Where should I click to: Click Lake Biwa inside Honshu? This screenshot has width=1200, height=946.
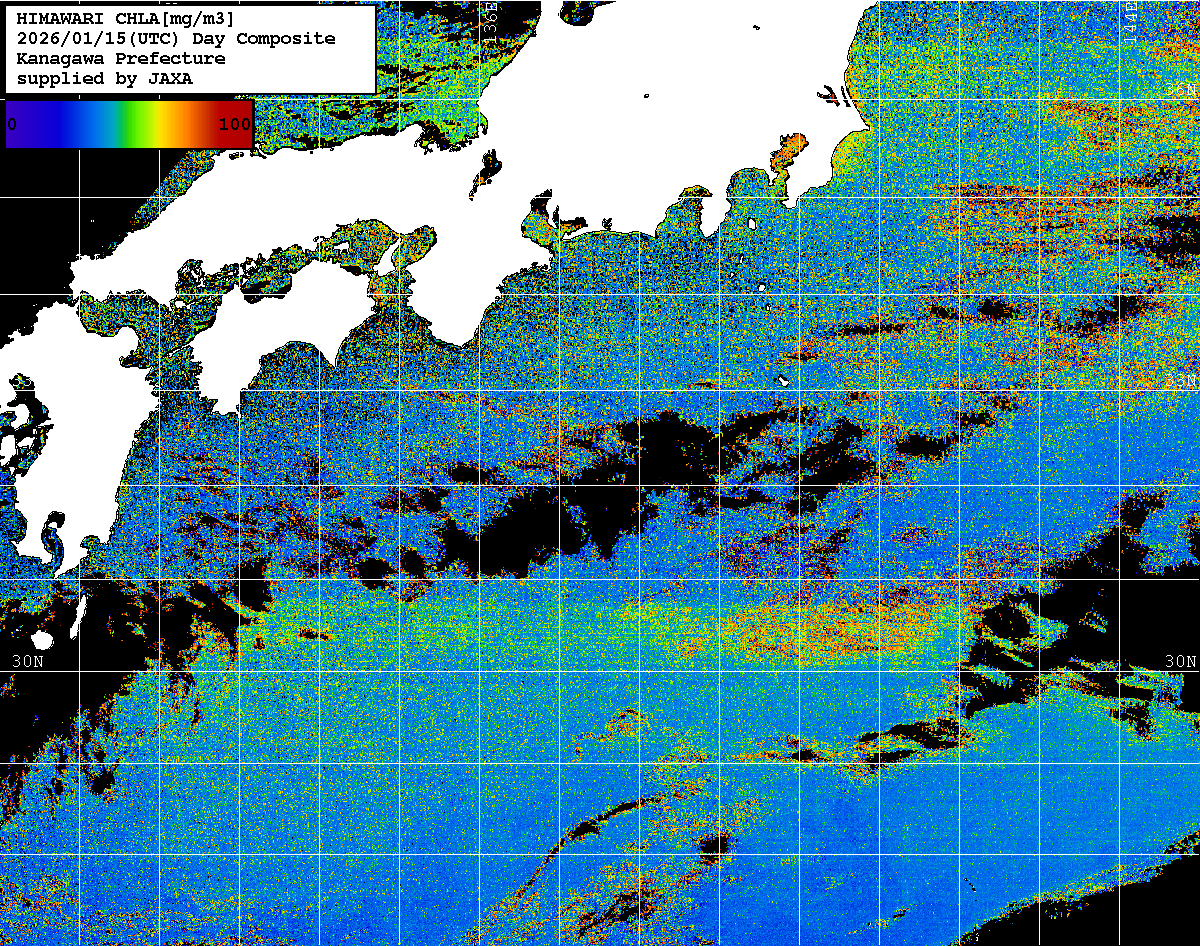click(x=487, y=175)
